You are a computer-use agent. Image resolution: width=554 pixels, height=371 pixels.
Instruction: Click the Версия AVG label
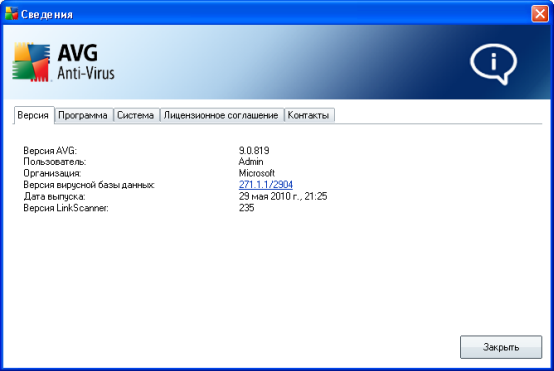point(50,151)
